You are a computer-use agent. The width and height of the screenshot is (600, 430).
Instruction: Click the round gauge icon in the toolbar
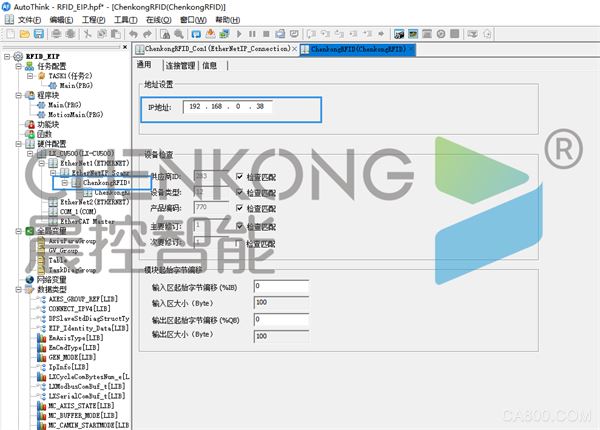441,34
